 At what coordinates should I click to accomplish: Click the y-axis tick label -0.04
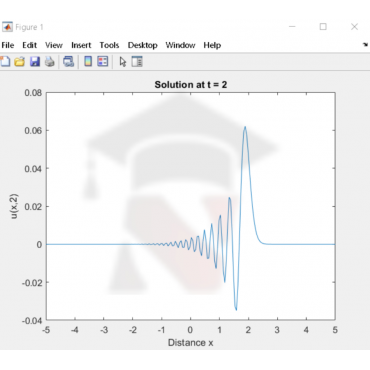(32, 321)
